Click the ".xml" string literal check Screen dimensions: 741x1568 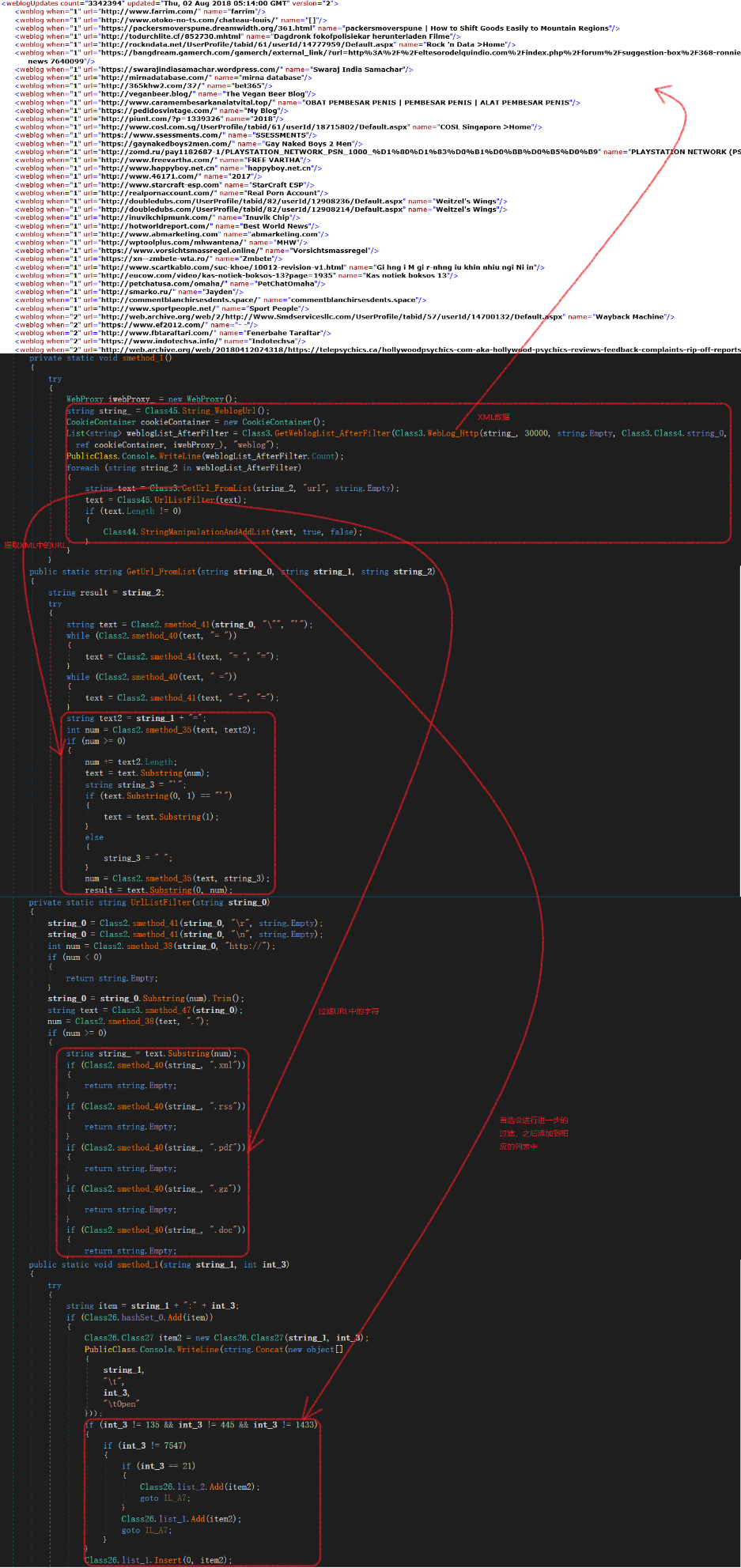[x=226, y=1065]
